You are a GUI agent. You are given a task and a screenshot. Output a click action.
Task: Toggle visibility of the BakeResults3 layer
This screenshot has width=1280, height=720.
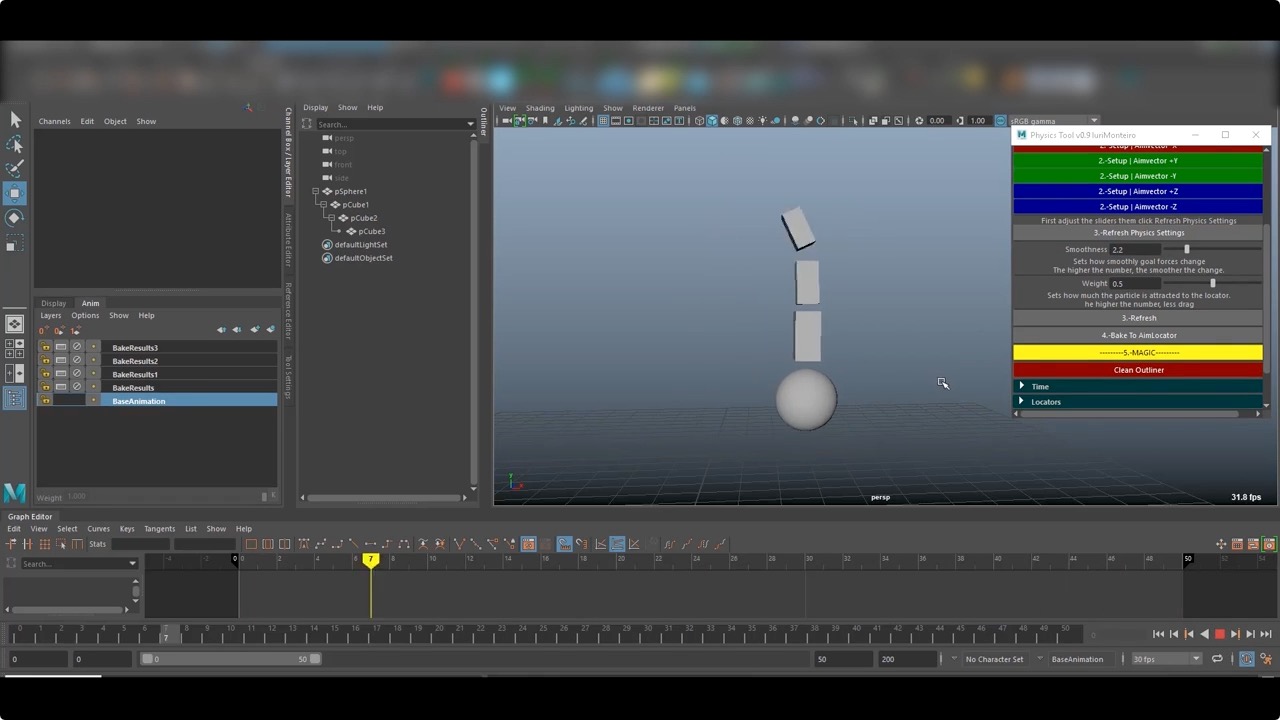61,347
